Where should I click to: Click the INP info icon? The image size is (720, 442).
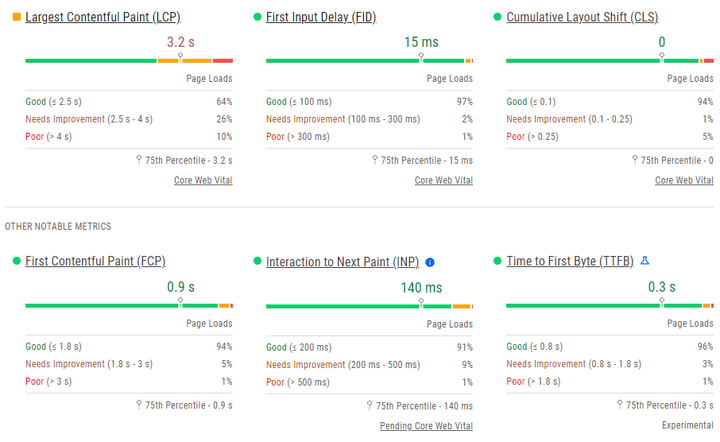(430, 262)
